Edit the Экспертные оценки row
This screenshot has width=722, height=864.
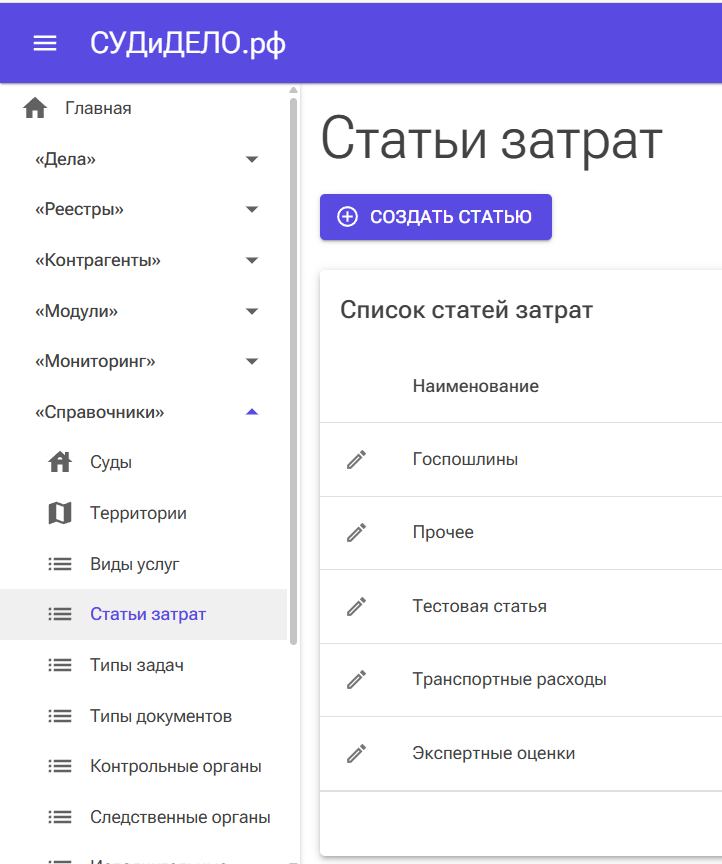[356, 753]
